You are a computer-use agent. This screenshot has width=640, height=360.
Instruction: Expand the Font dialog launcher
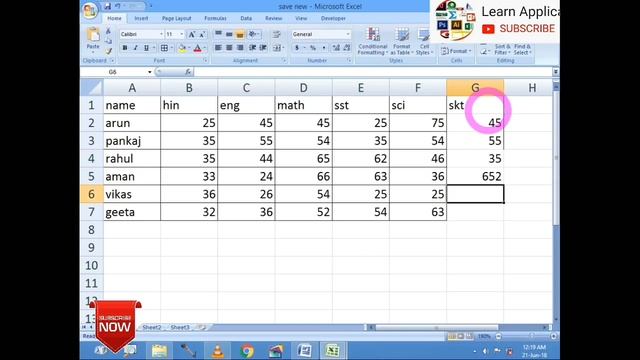[x=206, y=60]
